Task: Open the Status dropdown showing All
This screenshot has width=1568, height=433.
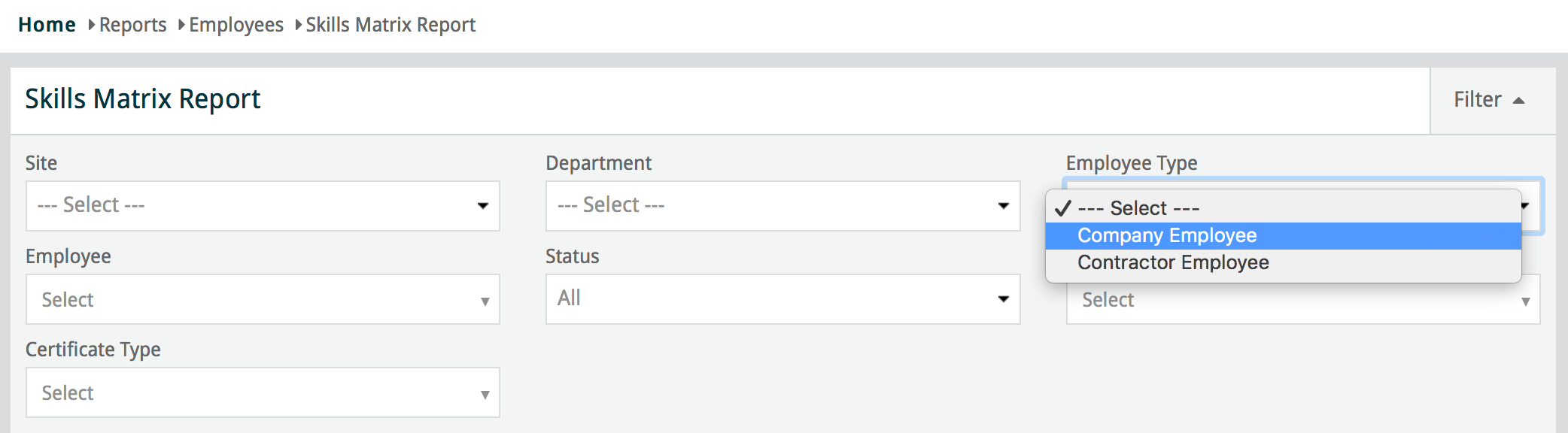Action: pyautogui.click(x=782, y=298)
